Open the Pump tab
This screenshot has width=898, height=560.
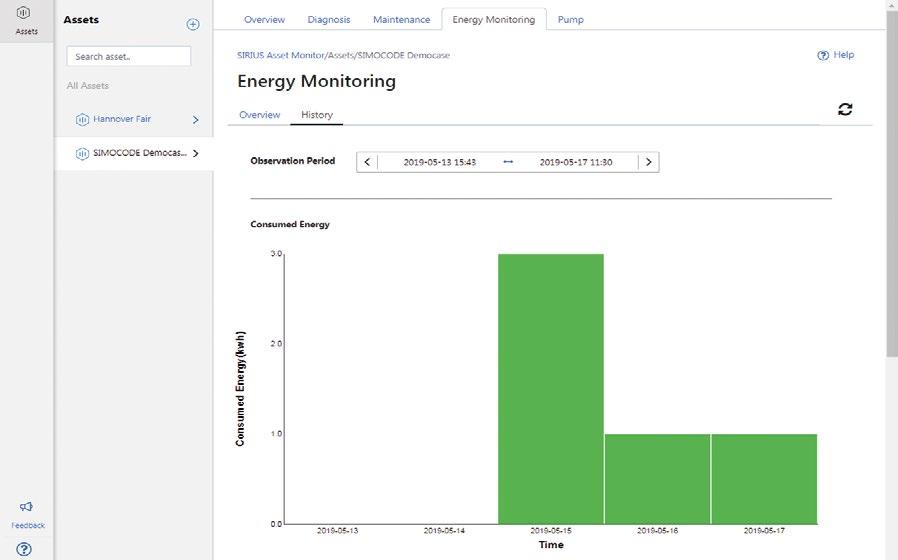570,19
